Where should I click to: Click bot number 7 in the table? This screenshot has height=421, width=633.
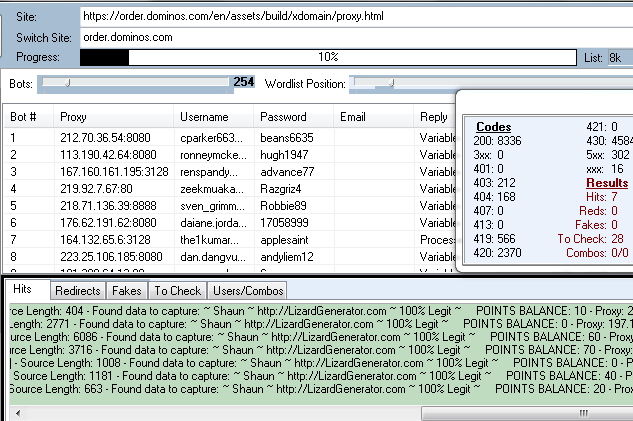pyautogui.click(x=13, y=240)
